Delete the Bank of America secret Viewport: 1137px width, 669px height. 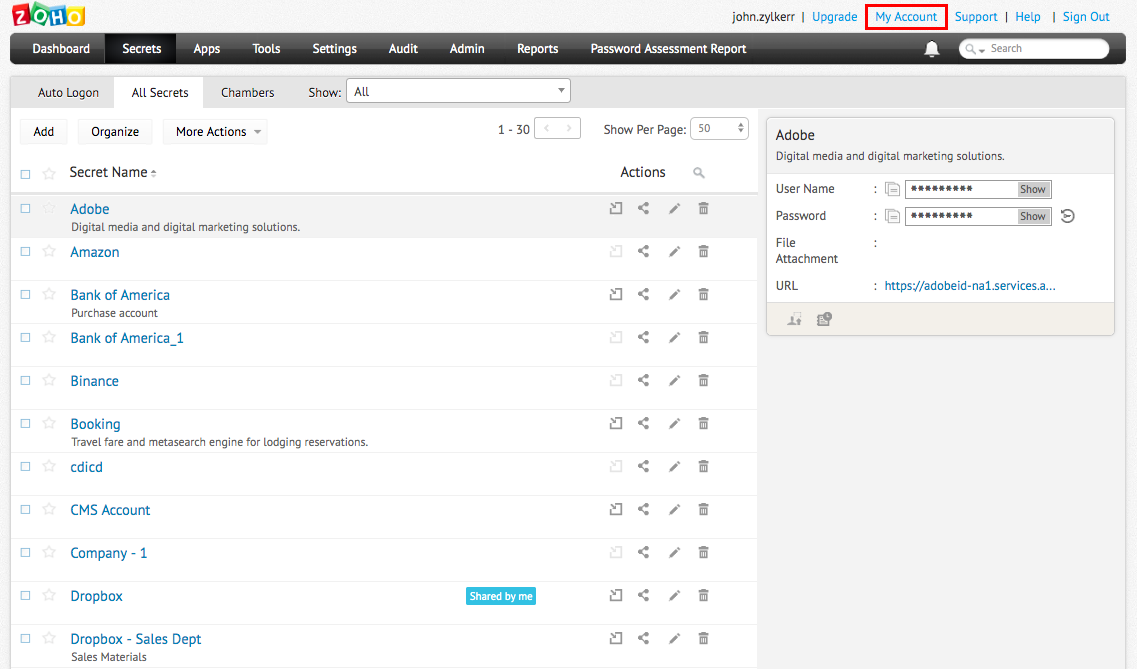[703, 294]
